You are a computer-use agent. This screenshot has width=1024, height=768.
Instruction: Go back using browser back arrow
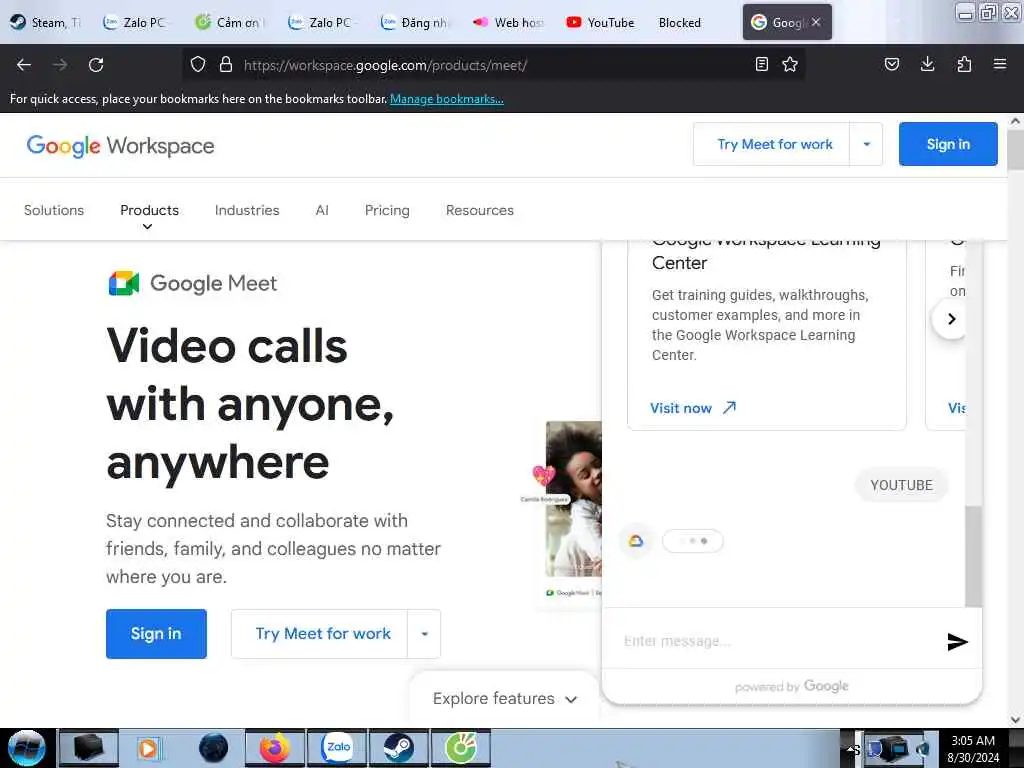(24, 65)
